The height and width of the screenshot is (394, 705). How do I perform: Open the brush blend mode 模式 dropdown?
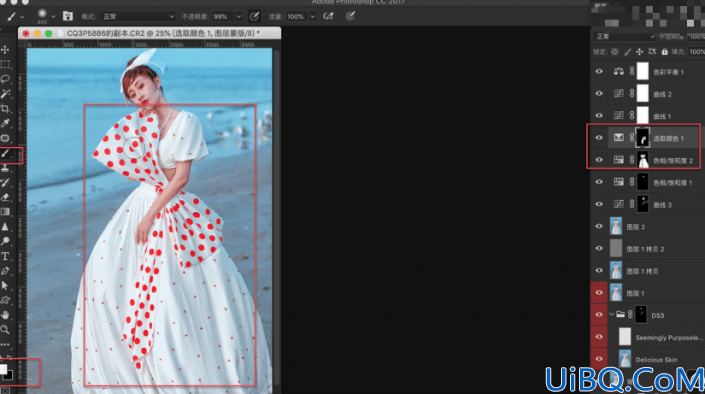coord(138,17)
